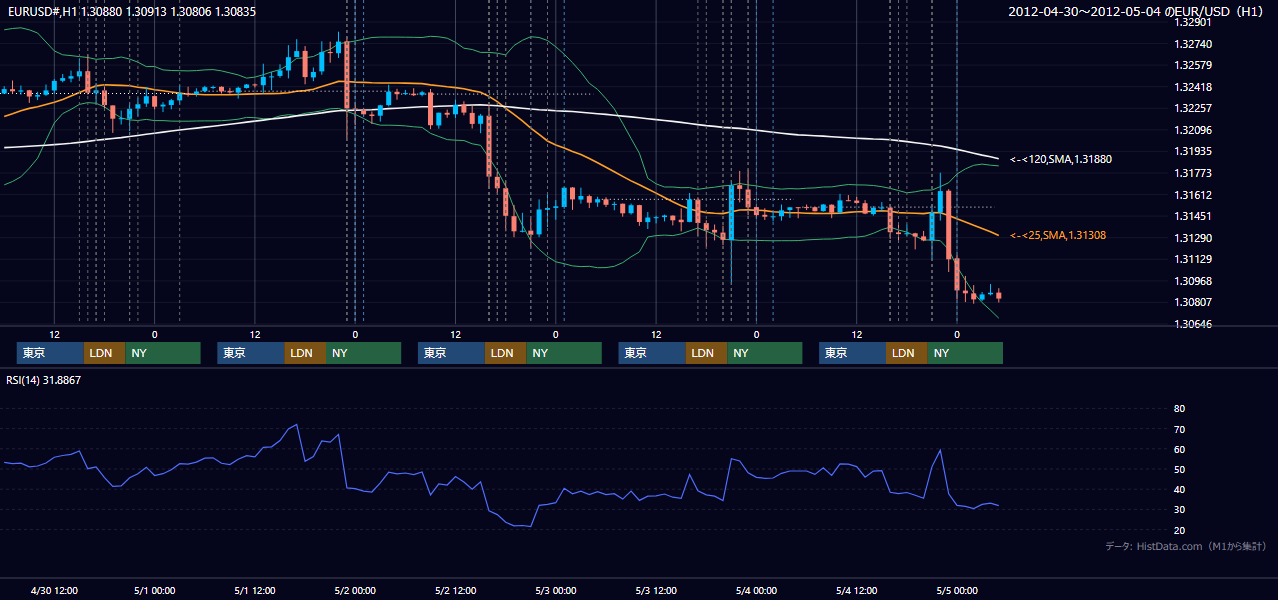This screenshot has width=1278, height=600.
Task: Select the 5/3 00:00 time axis label
Action: point(556,590)
